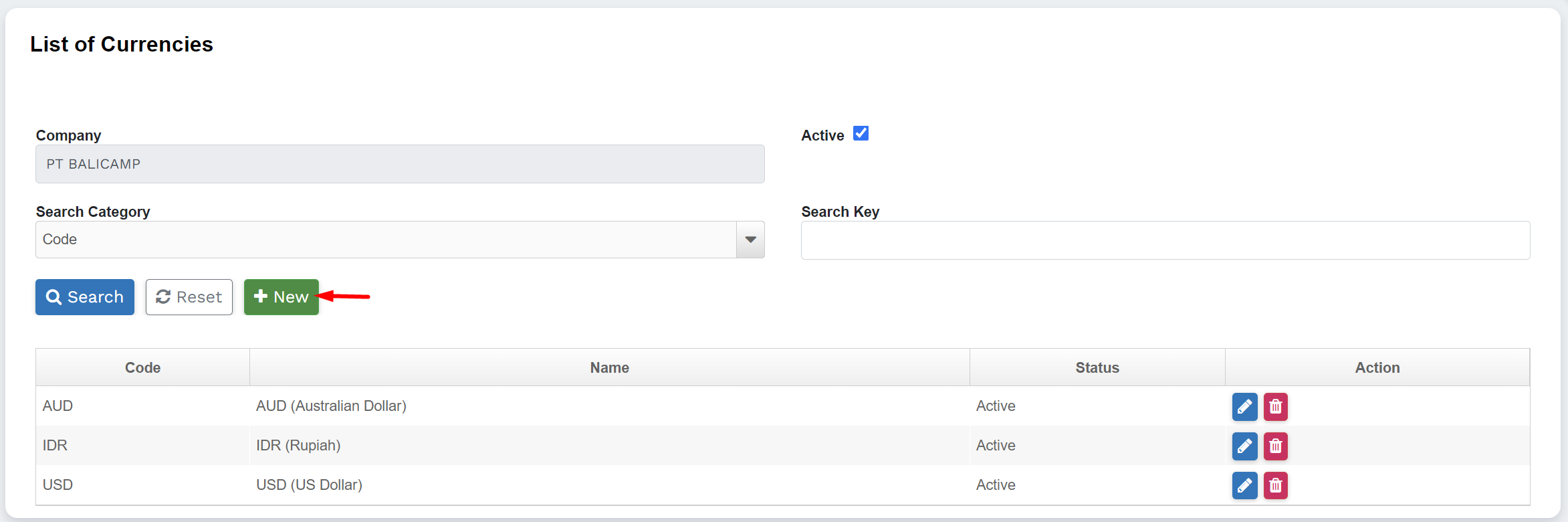Select the AUD (Australian Dollar) name cell
1568x522 pixels.
(331, 406)
